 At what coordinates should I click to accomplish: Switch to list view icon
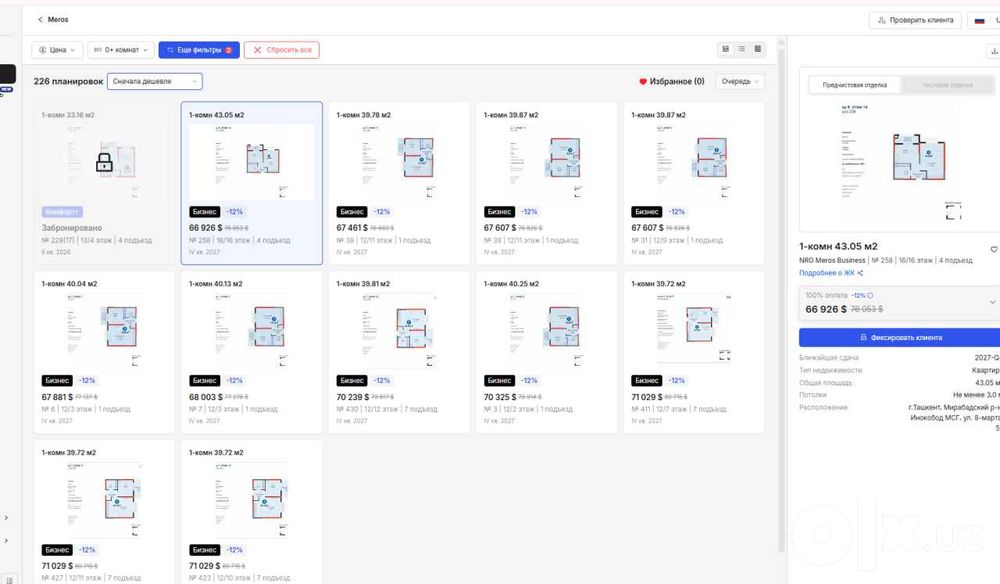pyautogui.click(x=741, y=49)
